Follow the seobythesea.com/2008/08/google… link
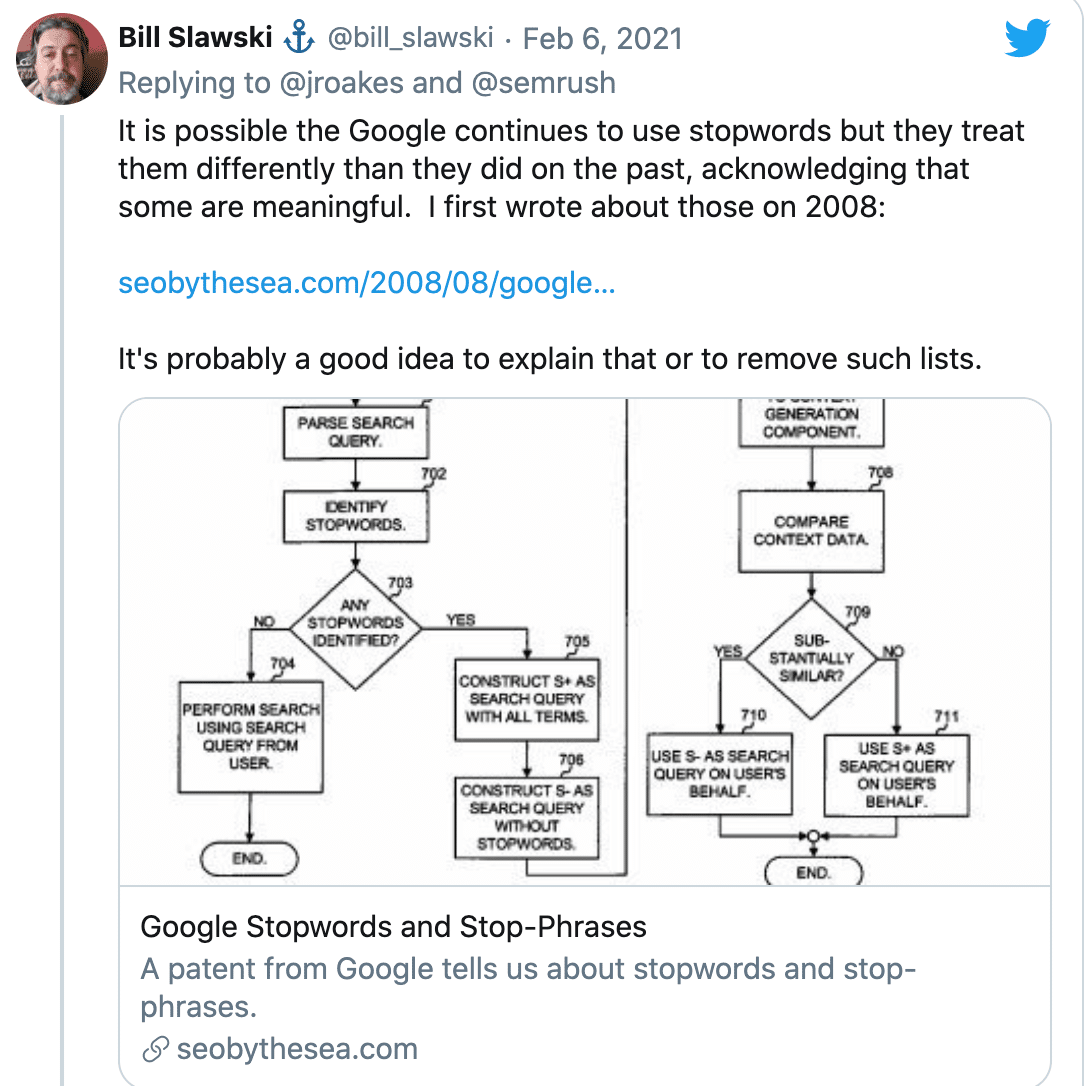Image resolution: width=1084 pixels, height=1086 pixels. click(x=367, y=283)
